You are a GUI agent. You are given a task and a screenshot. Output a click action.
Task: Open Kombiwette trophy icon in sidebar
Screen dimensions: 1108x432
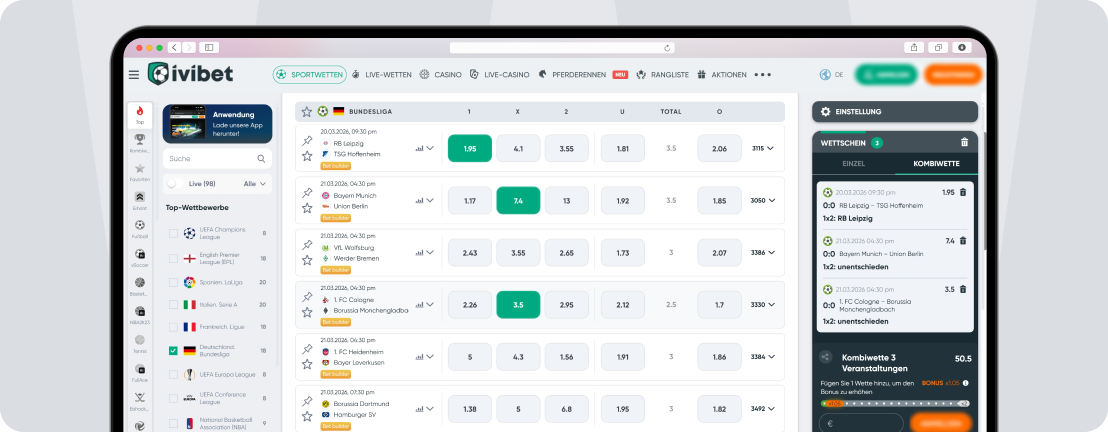(x=140, y=143)
